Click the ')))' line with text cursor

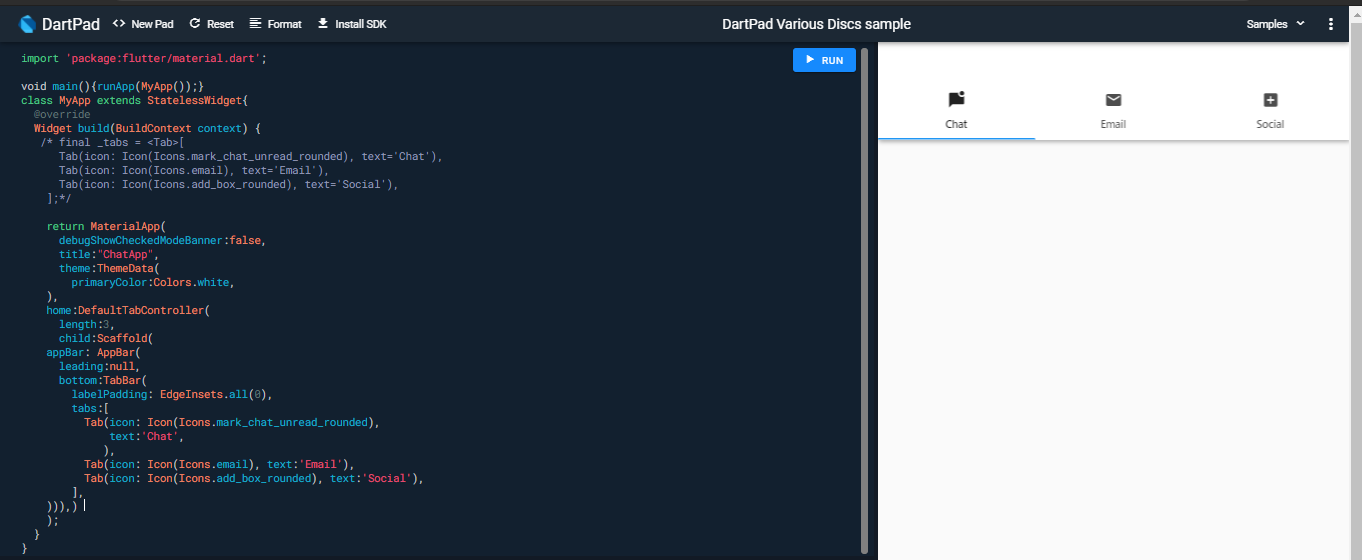click(x=62, y=507)
